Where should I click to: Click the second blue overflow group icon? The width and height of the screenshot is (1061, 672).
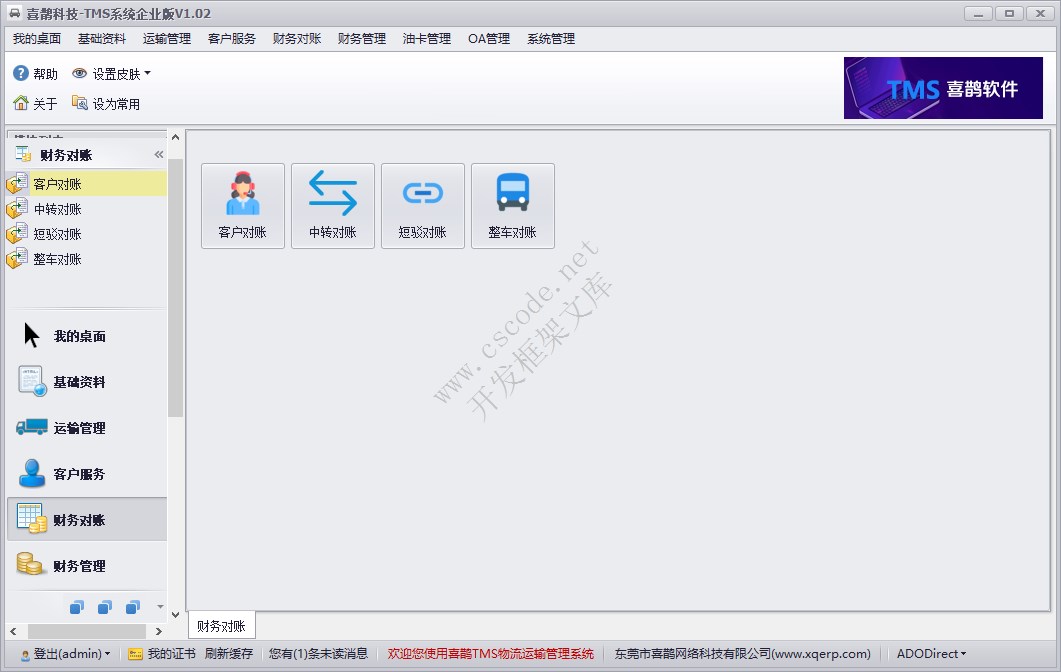pyautogui.click(x=105, y=607)
